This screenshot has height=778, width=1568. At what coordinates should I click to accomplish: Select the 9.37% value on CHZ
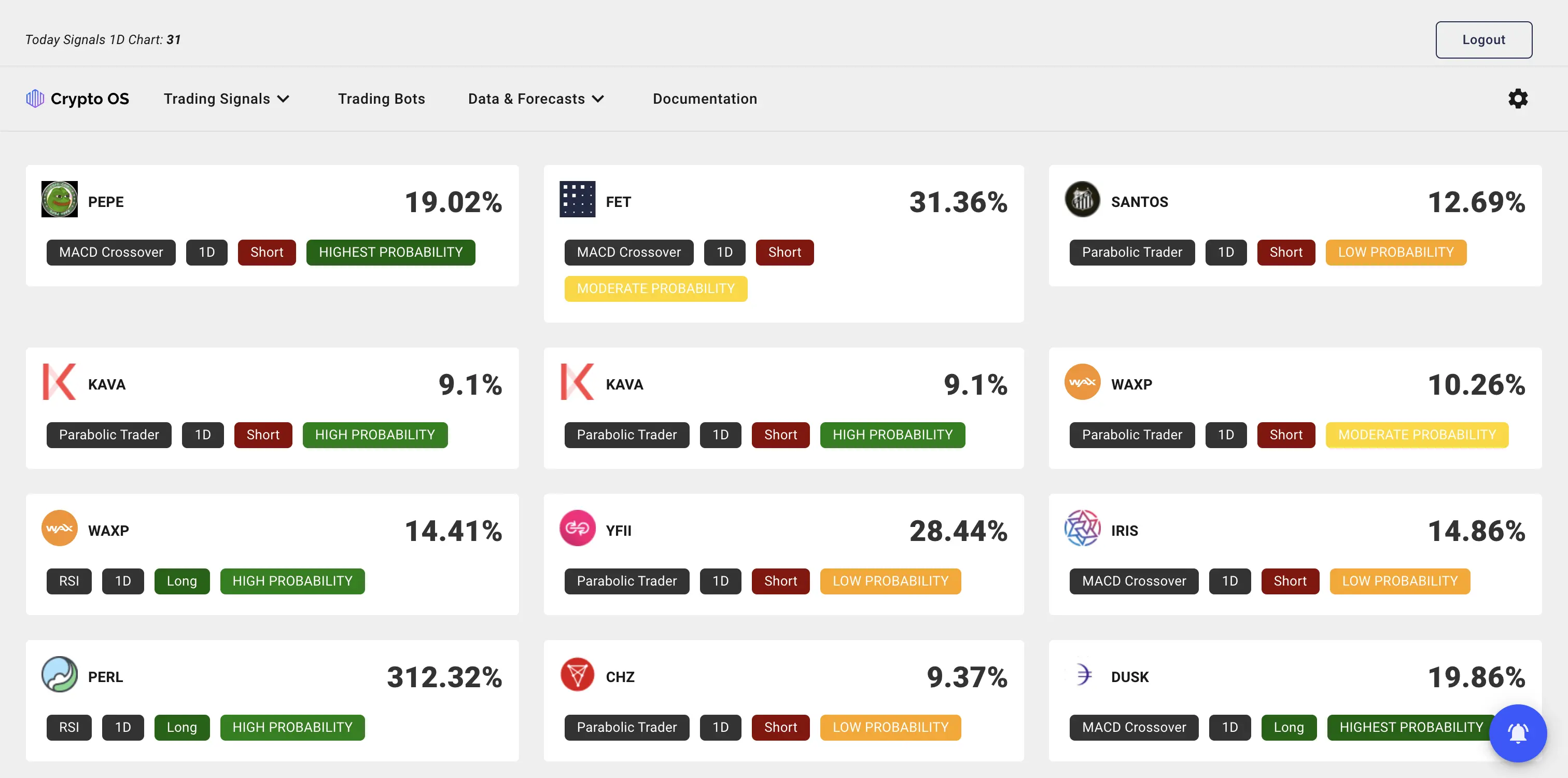click(967, 677)
